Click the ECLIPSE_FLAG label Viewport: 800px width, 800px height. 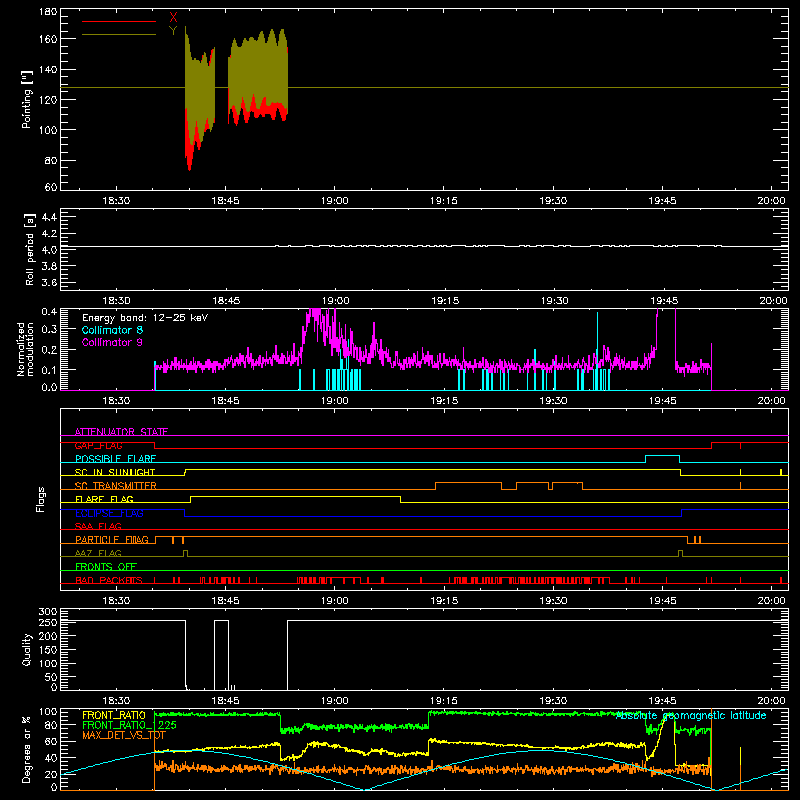tap(109, 513)
